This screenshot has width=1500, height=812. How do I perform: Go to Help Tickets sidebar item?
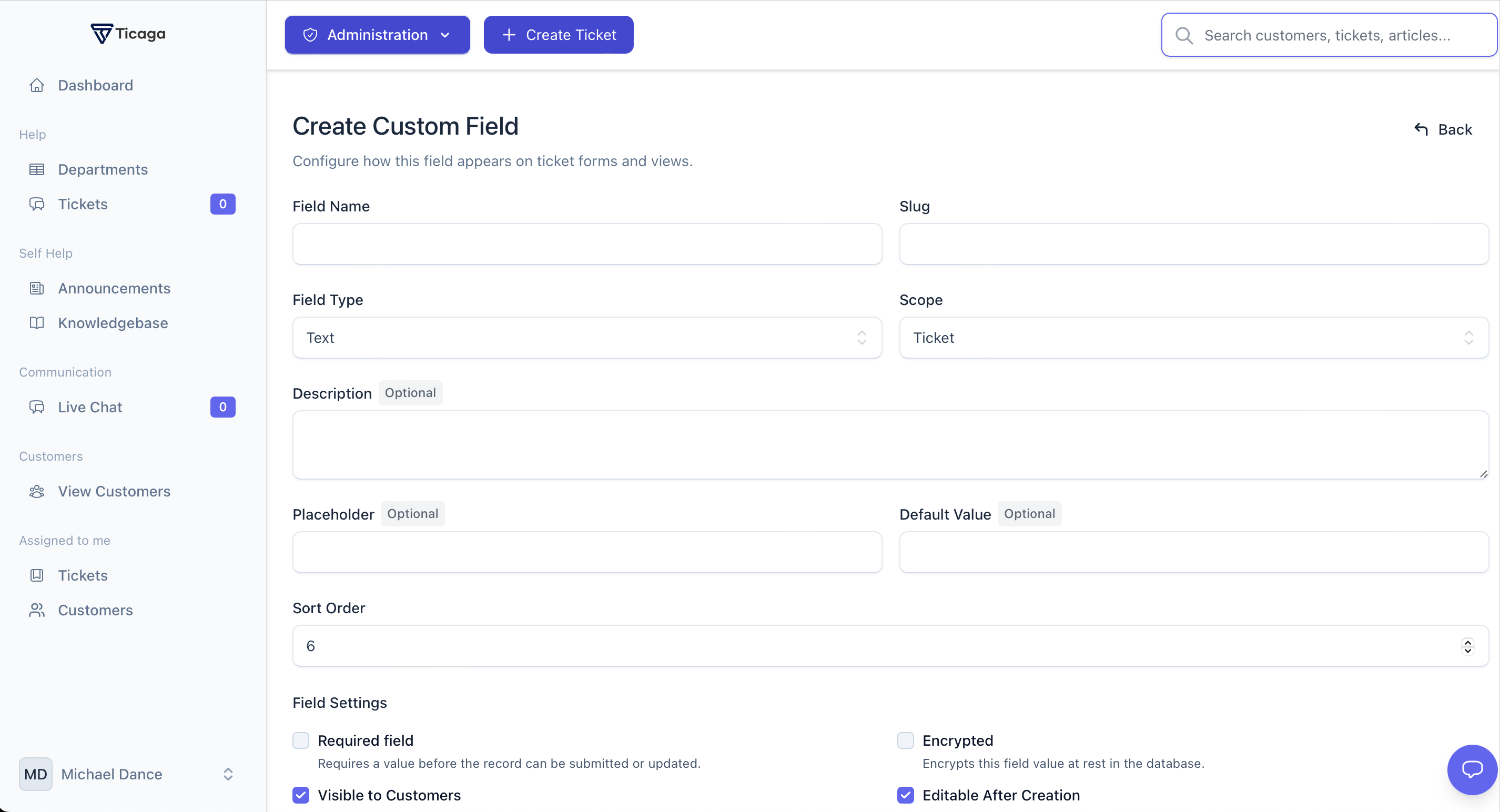83,204
